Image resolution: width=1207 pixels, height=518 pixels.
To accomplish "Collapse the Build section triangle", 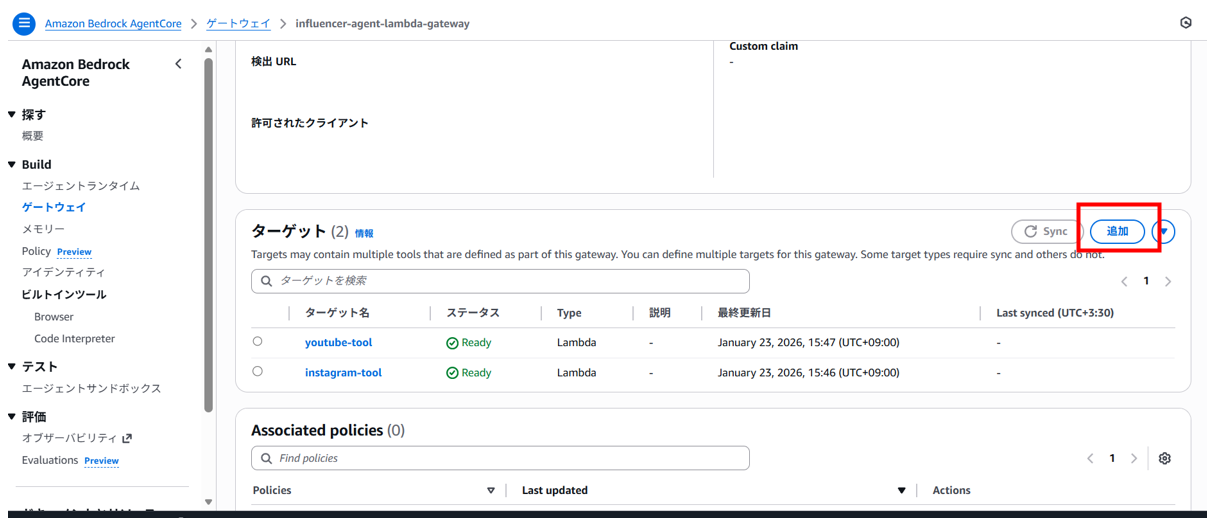I will click(x=12, y=165).
